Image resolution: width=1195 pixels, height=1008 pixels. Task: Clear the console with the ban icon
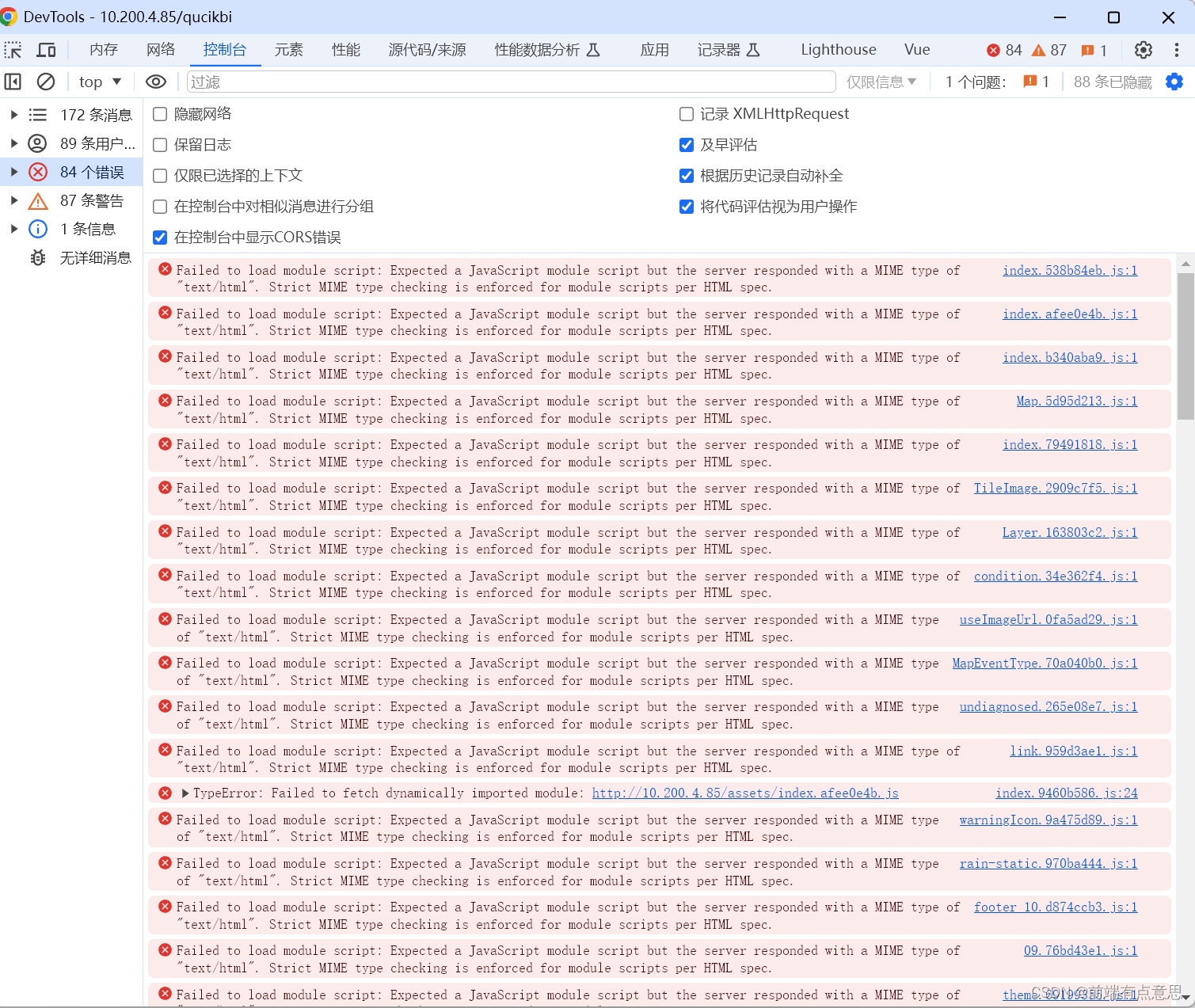point(46,82)
